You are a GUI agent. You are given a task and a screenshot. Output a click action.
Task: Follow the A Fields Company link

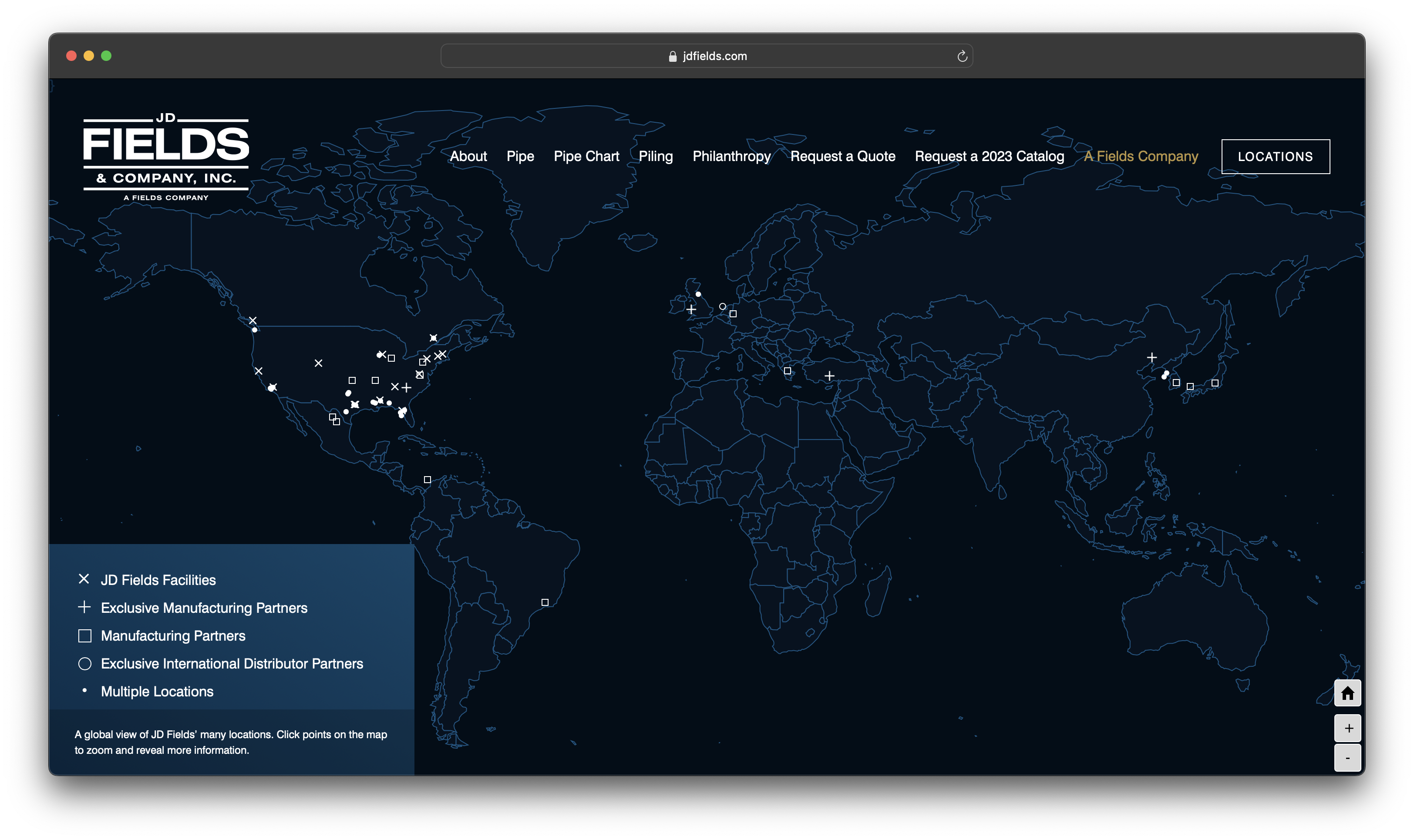point(1141,156)
